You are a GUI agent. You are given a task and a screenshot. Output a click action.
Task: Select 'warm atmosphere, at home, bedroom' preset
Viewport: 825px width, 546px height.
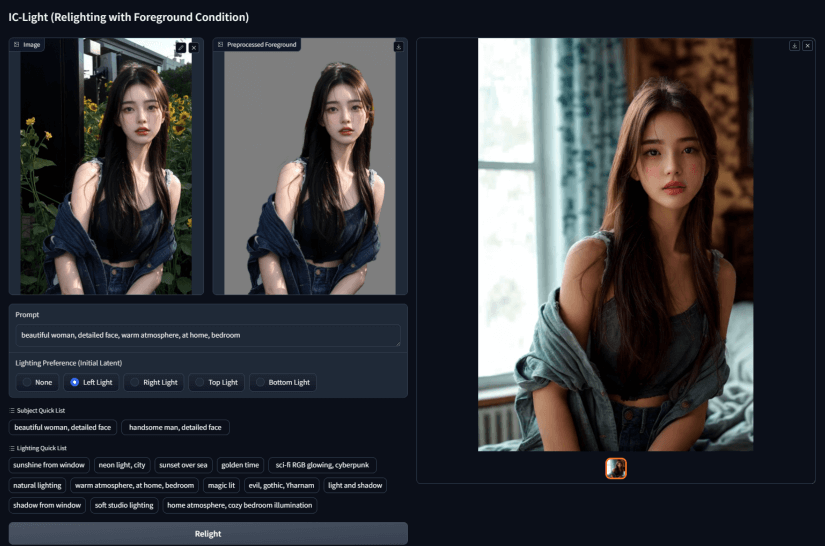[x=134, y=485]
